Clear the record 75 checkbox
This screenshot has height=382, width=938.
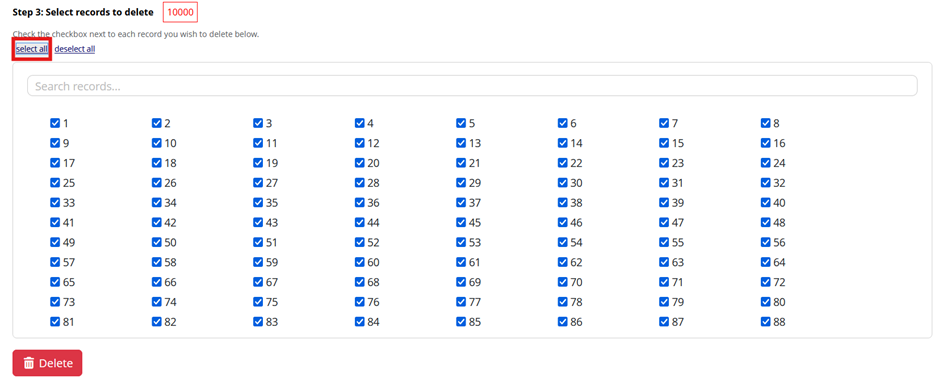(258, 302)
